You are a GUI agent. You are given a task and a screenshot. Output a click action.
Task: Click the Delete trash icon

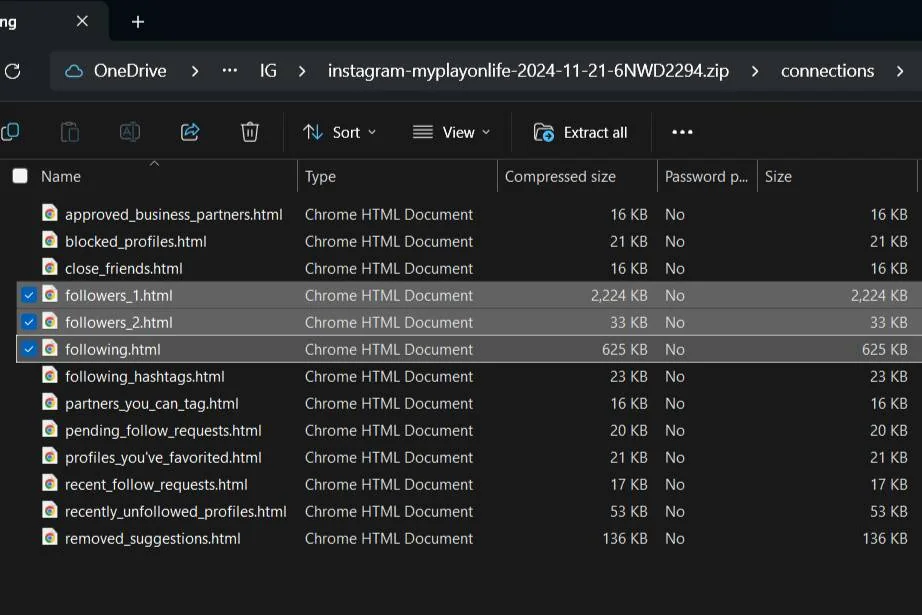point(249,131)
